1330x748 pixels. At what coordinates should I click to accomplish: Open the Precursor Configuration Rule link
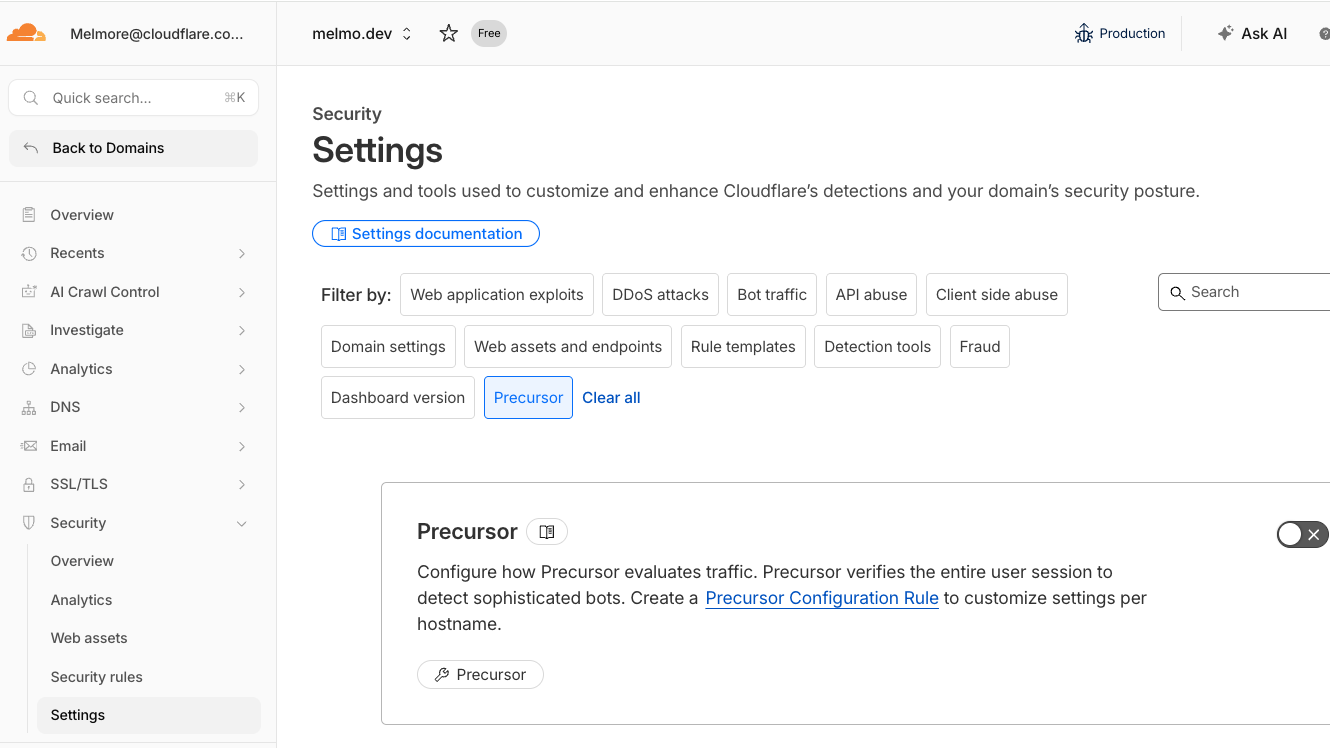tap(822, 598)
